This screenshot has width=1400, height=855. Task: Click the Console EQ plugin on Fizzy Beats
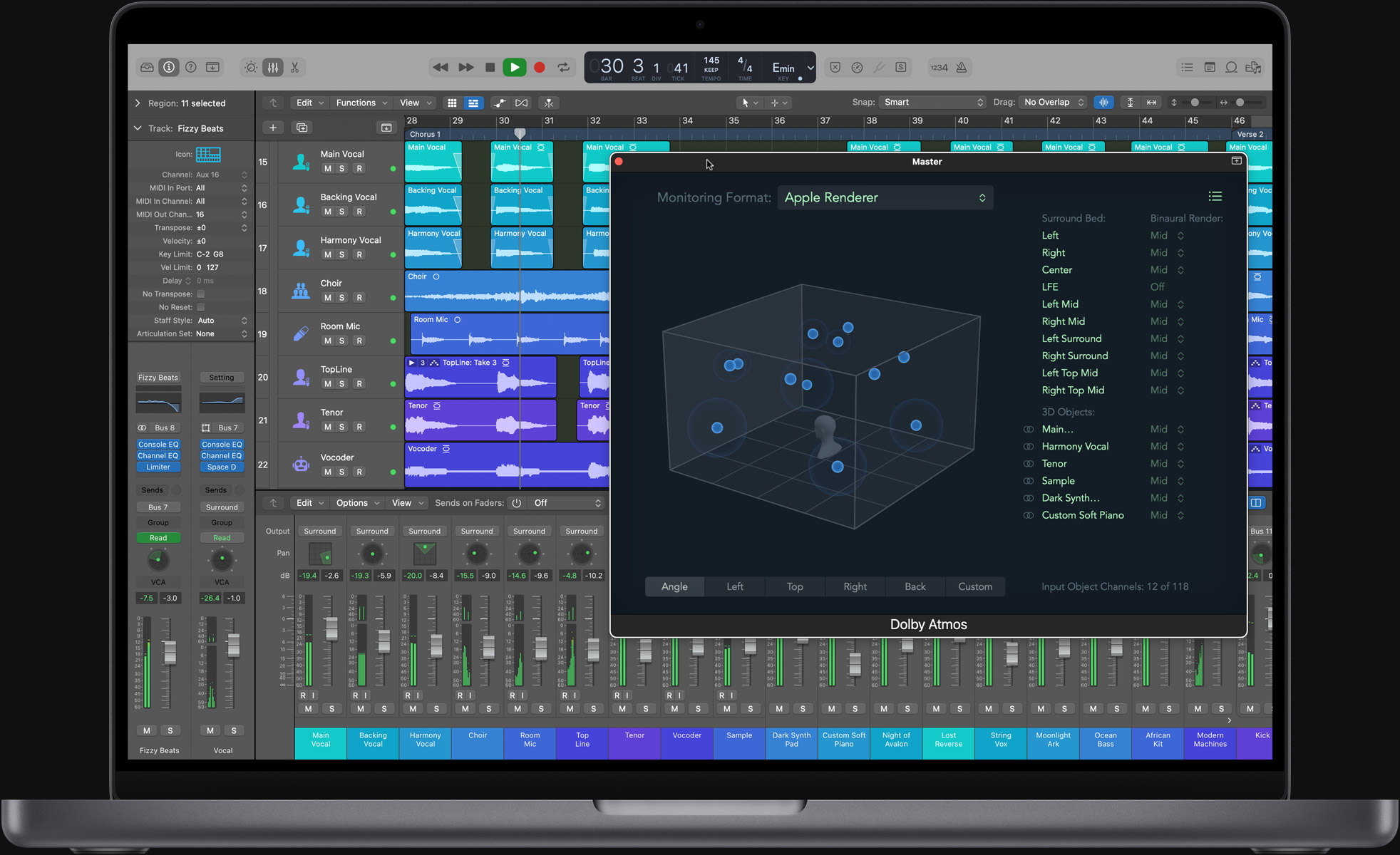[x=158, y=444]
